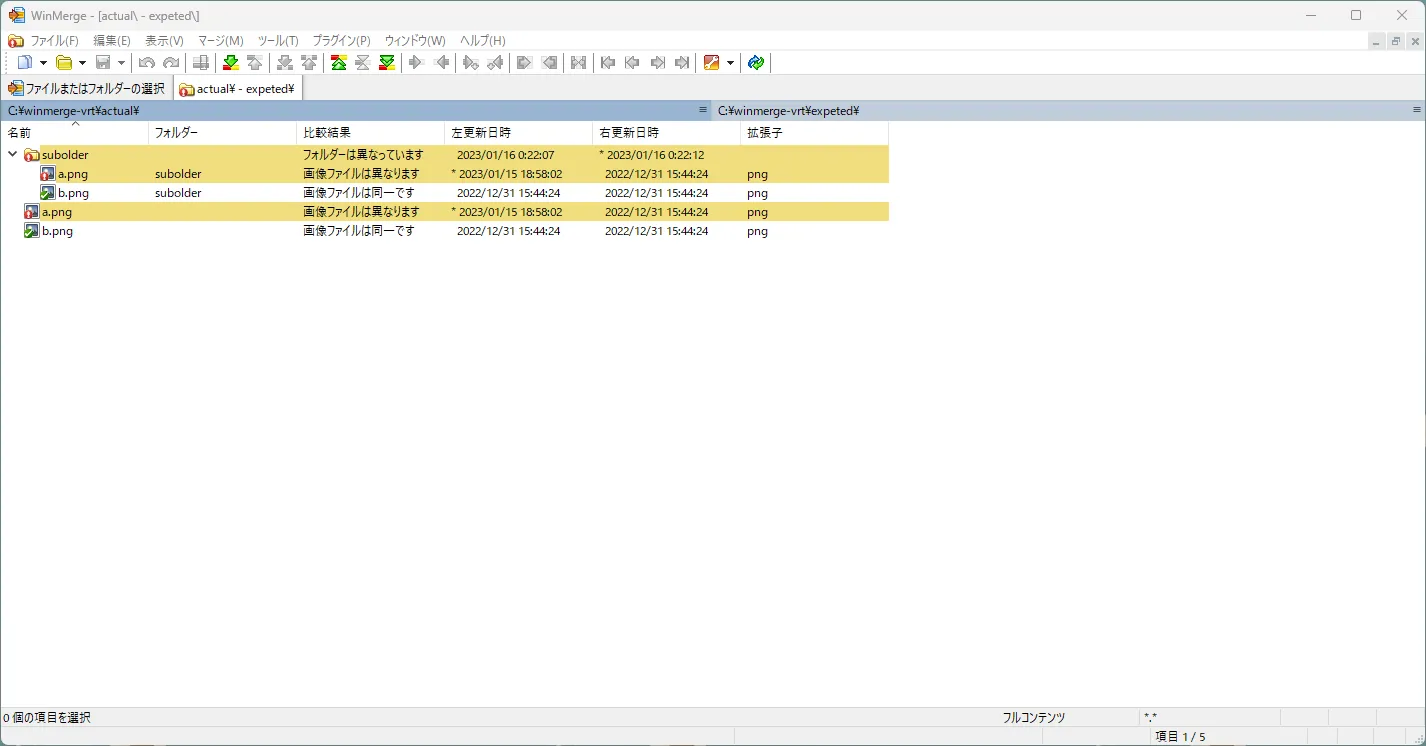Open the New file dropdown arrow

coord(42,62)
